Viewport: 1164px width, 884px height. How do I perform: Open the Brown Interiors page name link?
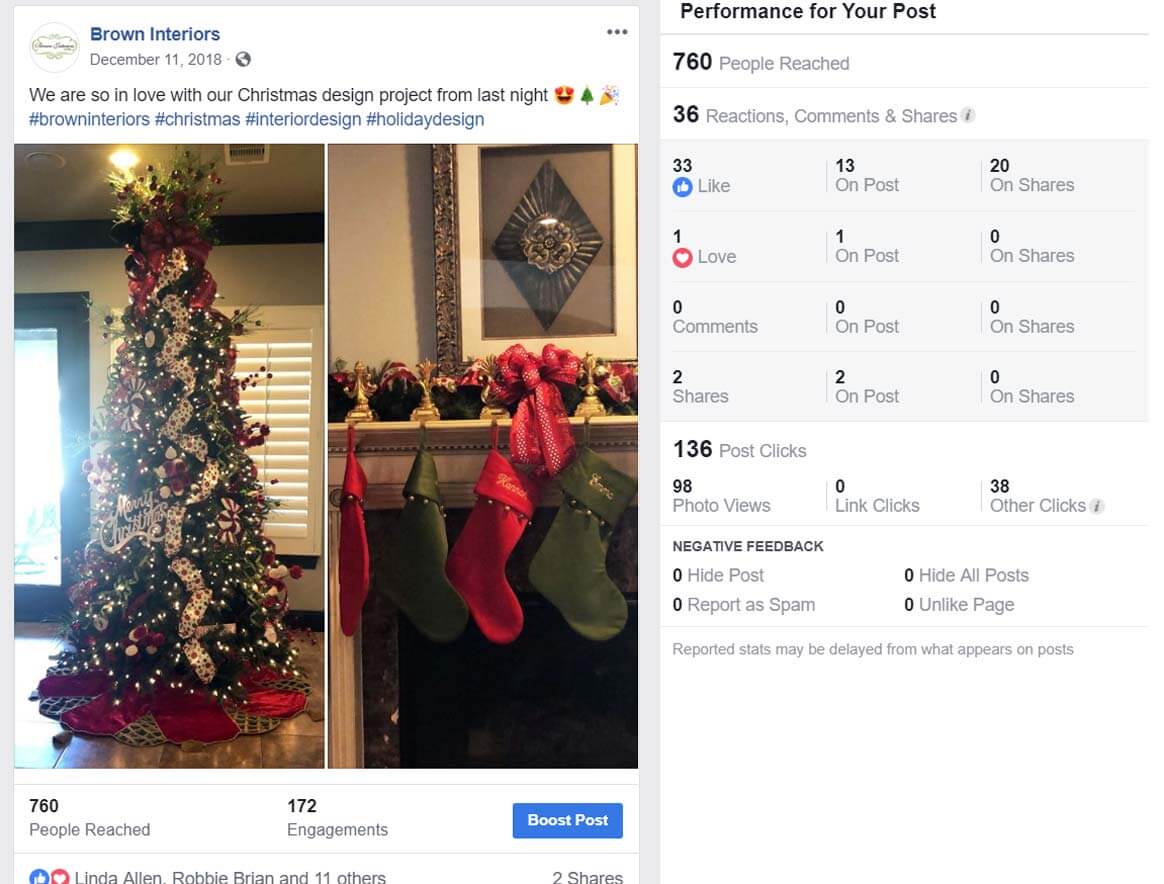(x=154, y=34)
